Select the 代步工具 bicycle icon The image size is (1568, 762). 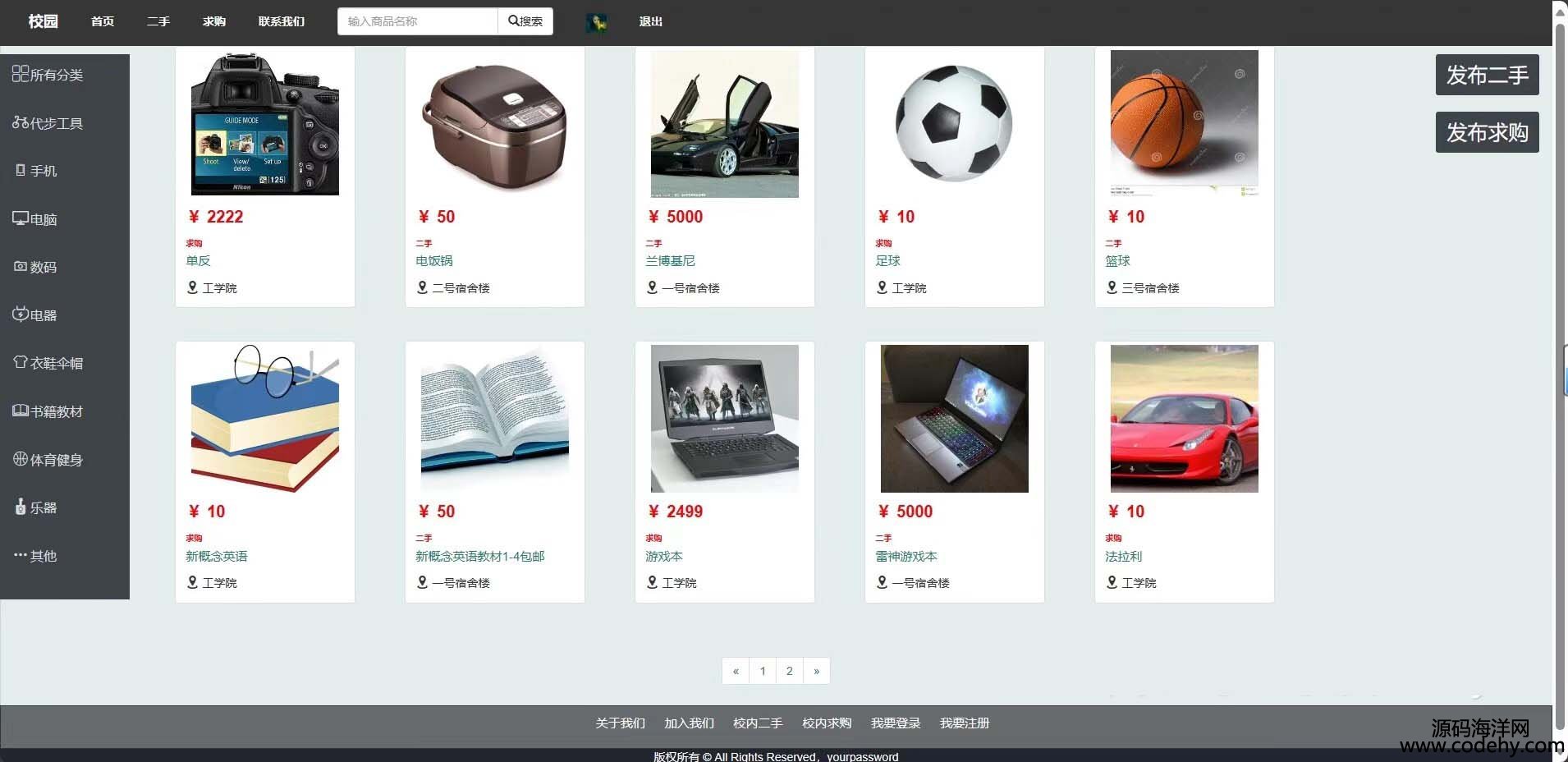click(x=47, y=123)
